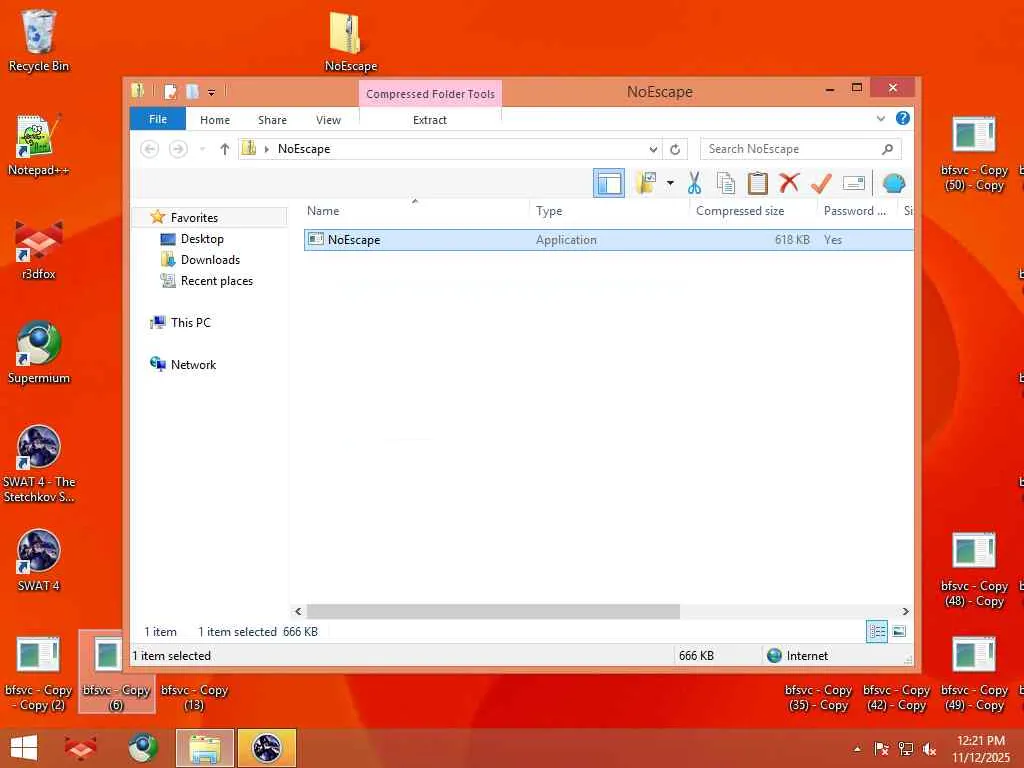Viewport: 1024px width, 768px height.
Task: Switch to the View ribbon tab
Action: click(x=328, y=120)
